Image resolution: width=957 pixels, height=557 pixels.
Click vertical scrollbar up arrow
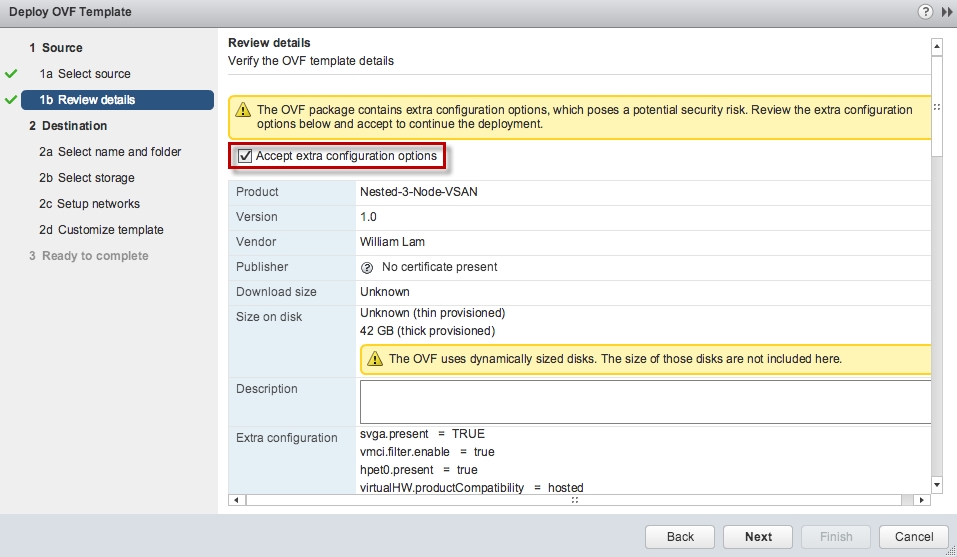point(937,46)
